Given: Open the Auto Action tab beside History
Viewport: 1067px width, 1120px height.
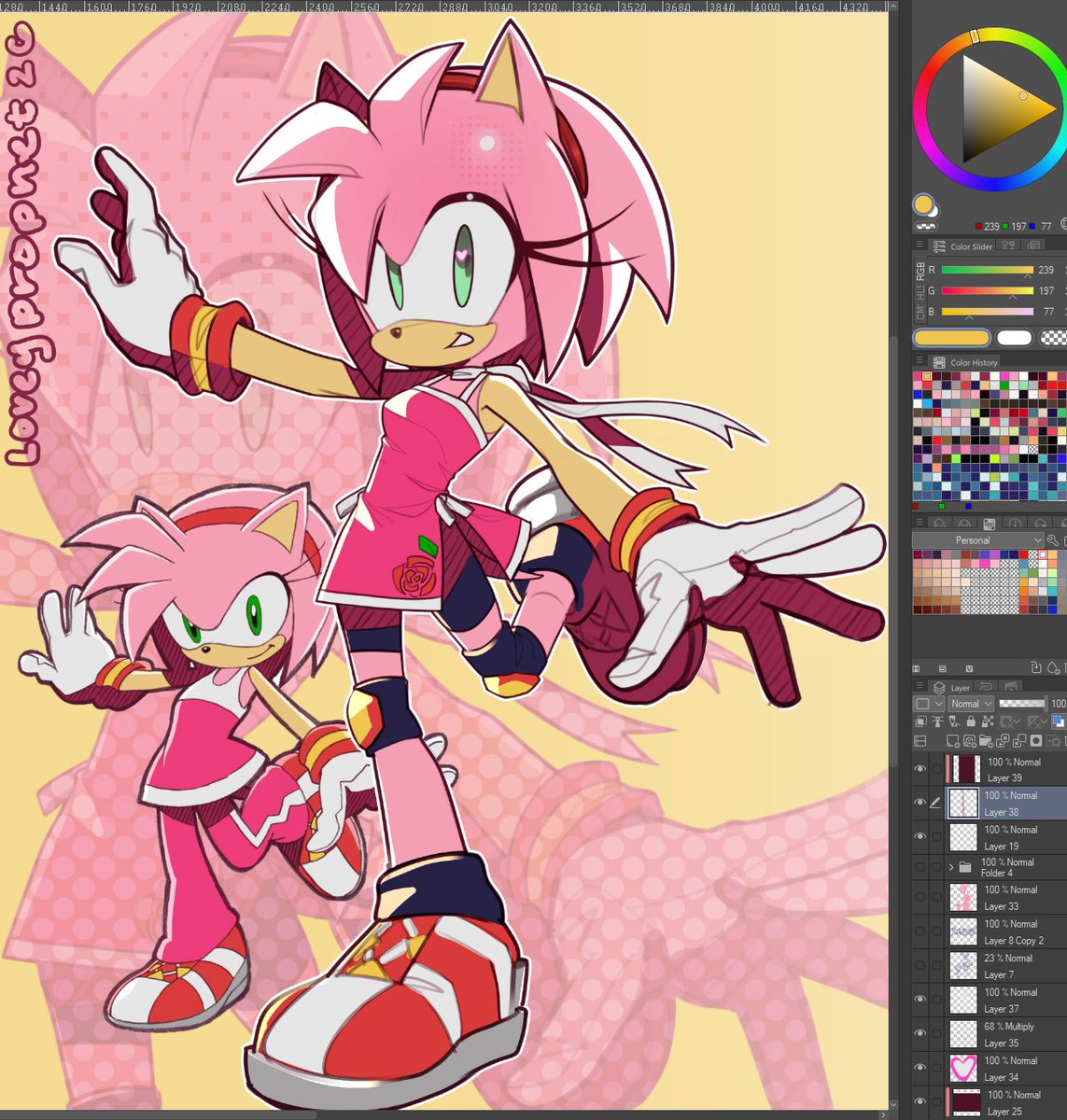Looking at the screenshot, I should (x=1011, y=687).
